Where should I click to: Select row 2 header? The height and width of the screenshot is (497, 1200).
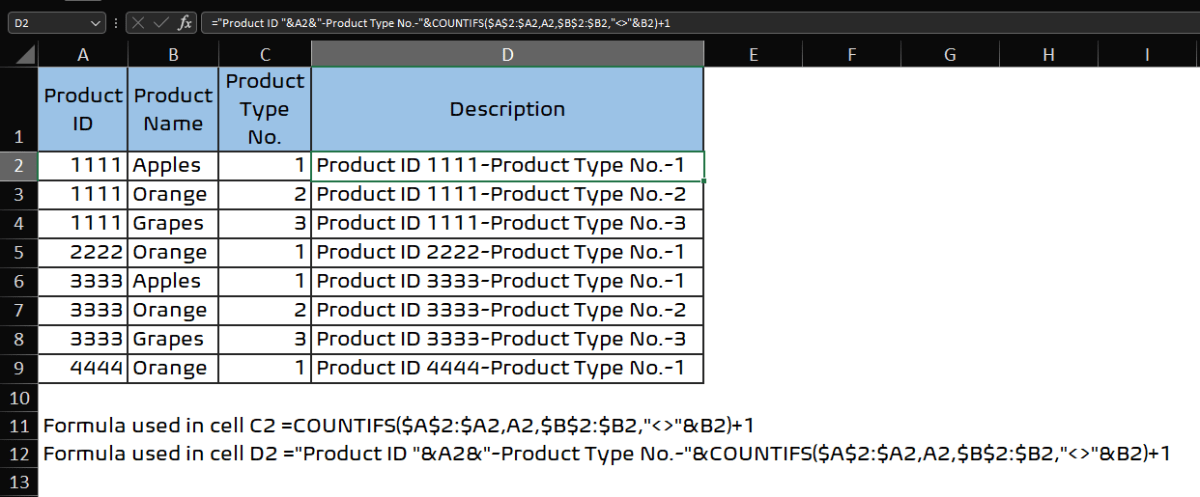tap(19, 166)
